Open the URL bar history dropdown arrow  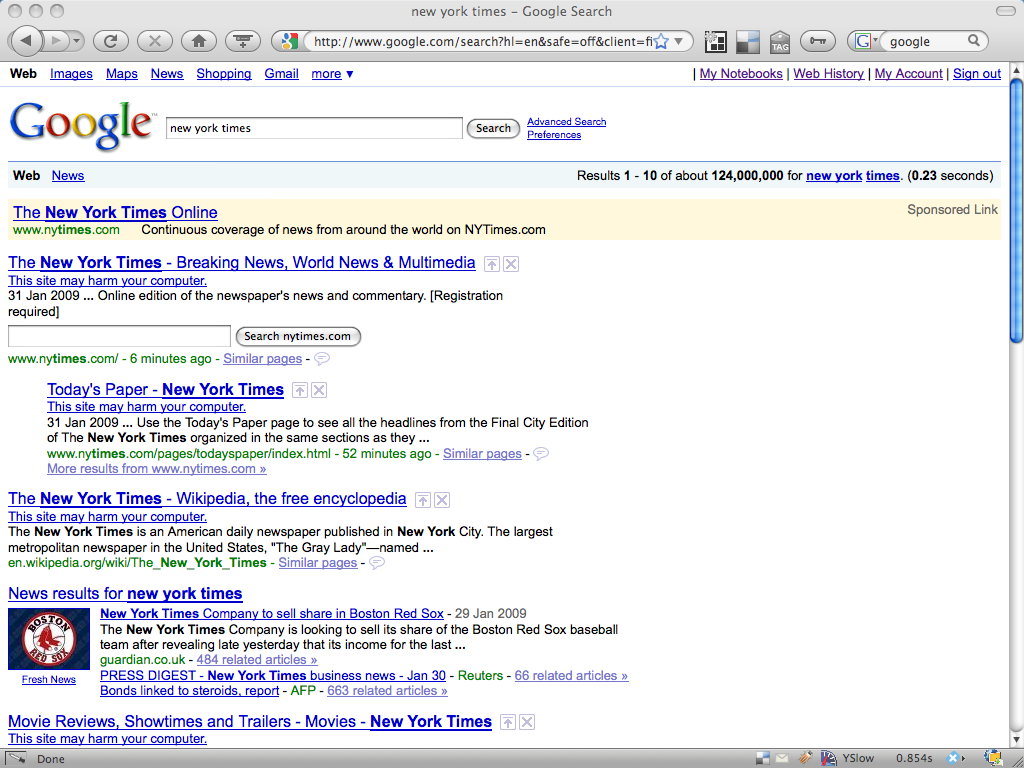[x=679, y=41]
